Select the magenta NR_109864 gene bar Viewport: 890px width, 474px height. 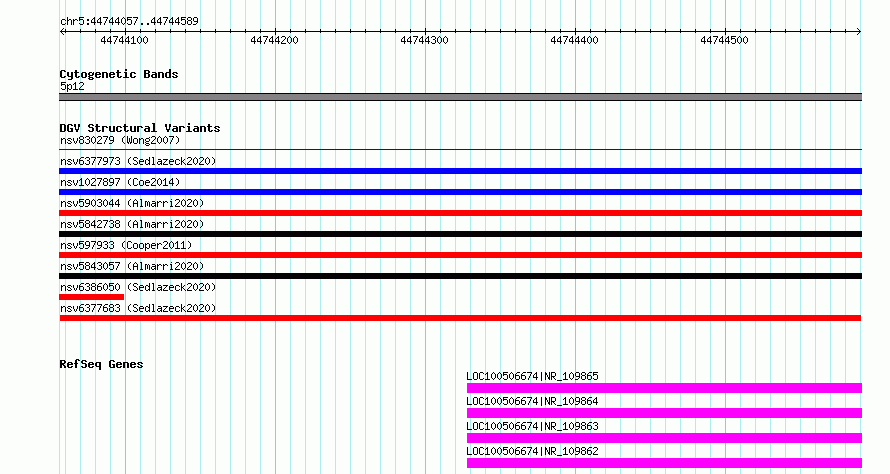coord(664,413)
